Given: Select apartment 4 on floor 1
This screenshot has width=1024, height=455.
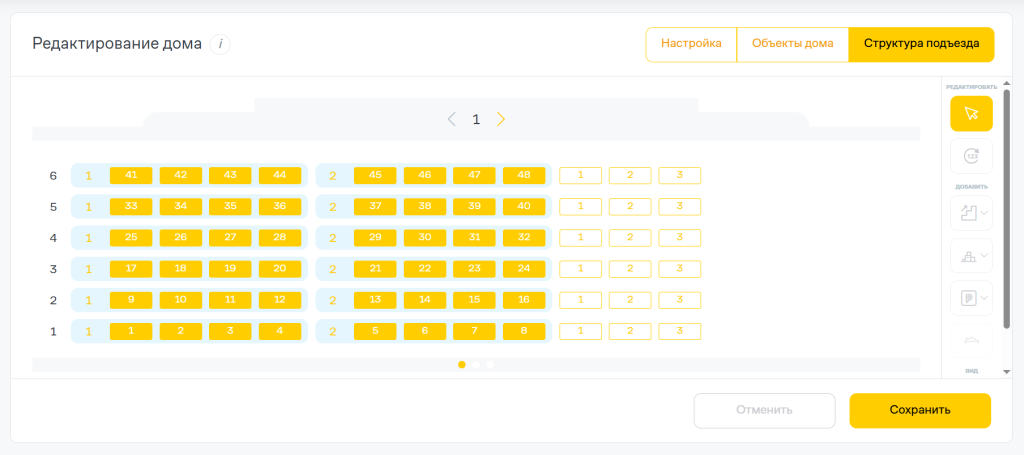Looking at the screenshot, I should click(x=280, y=331).
